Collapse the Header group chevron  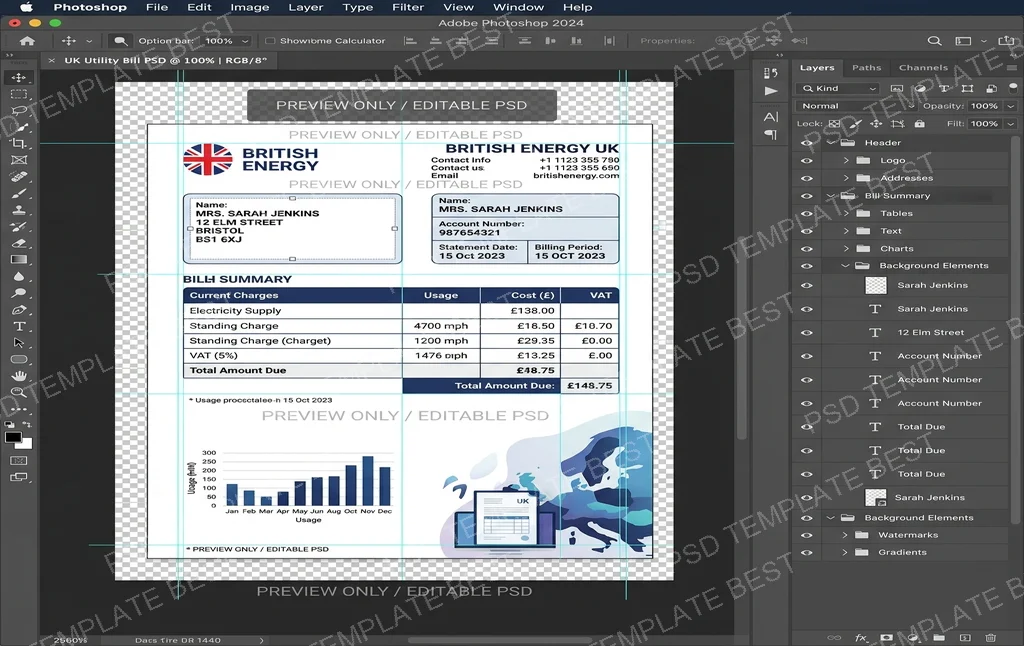point(831,142)
